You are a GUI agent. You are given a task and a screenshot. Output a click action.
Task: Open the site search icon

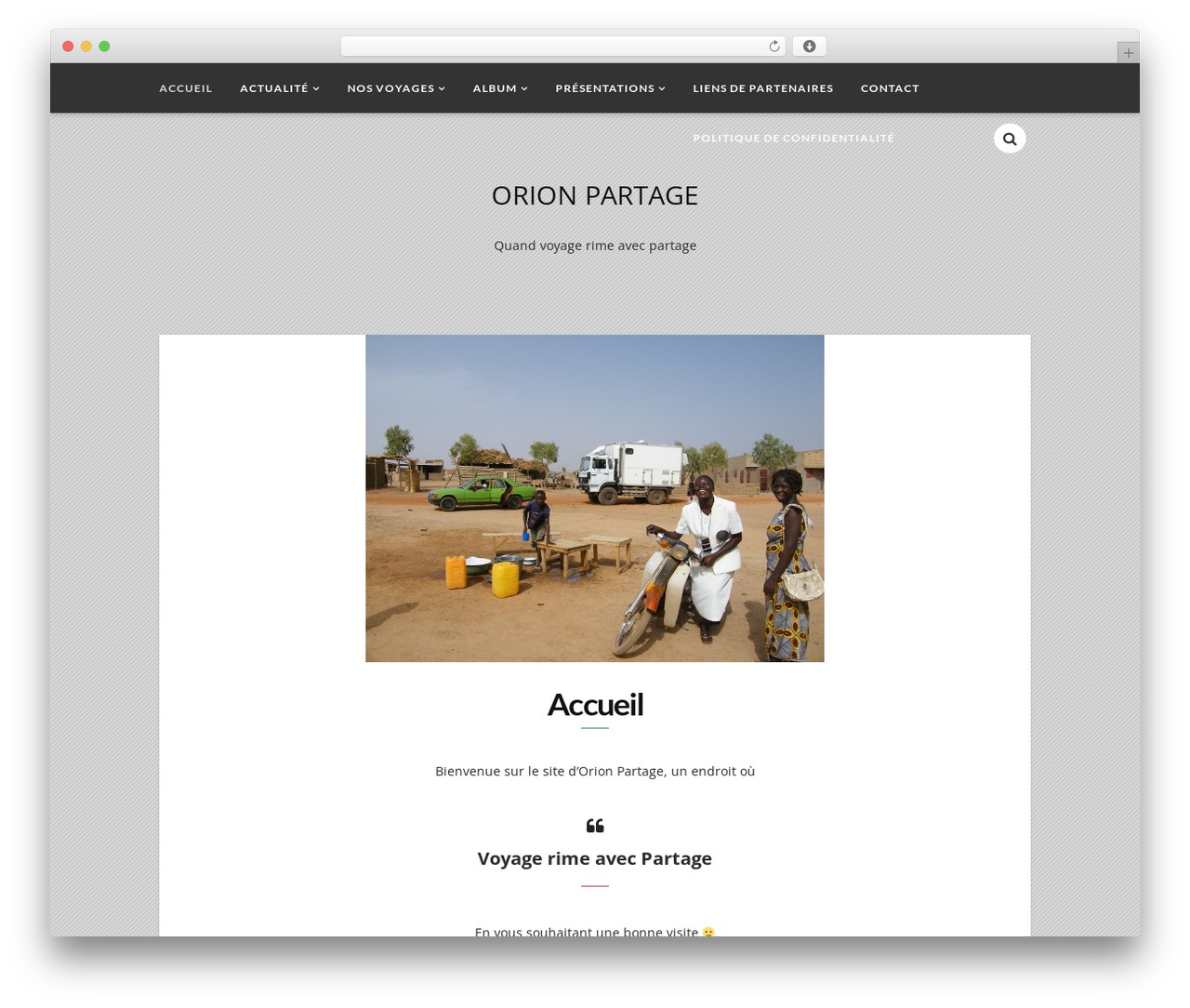pyautogui.click(x=1010, y=139)
